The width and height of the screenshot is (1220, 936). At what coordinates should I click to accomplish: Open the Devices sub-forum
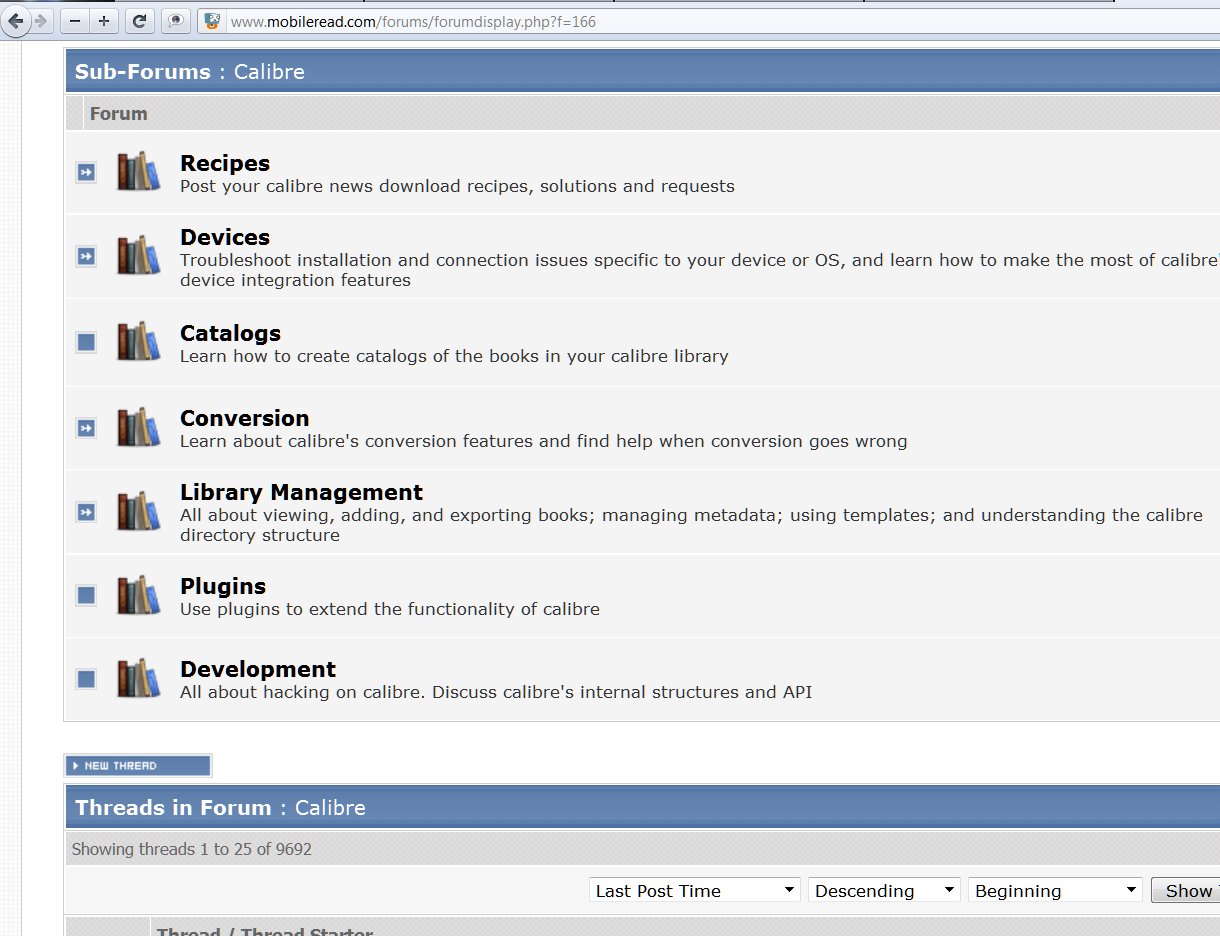pyautogui.click(x=225, y=237)
